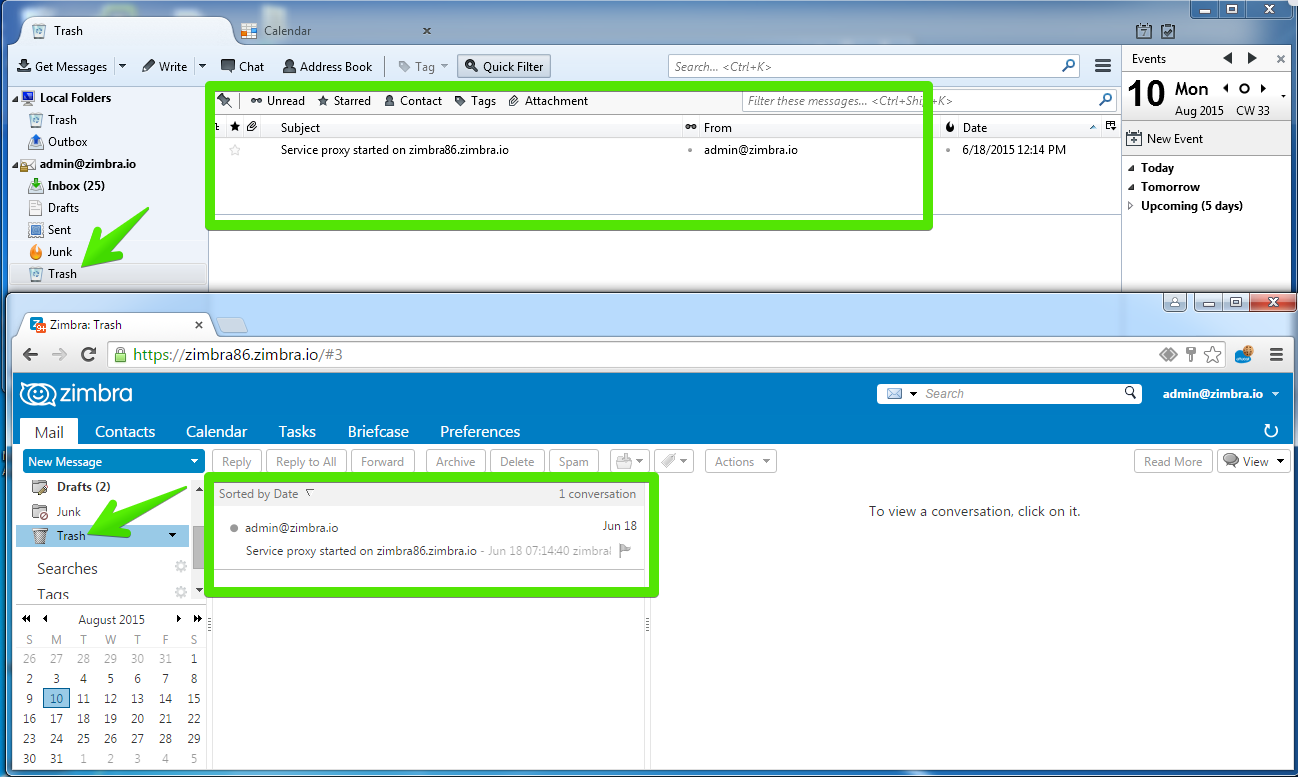Open the Write button dropdown arrow

201,67
